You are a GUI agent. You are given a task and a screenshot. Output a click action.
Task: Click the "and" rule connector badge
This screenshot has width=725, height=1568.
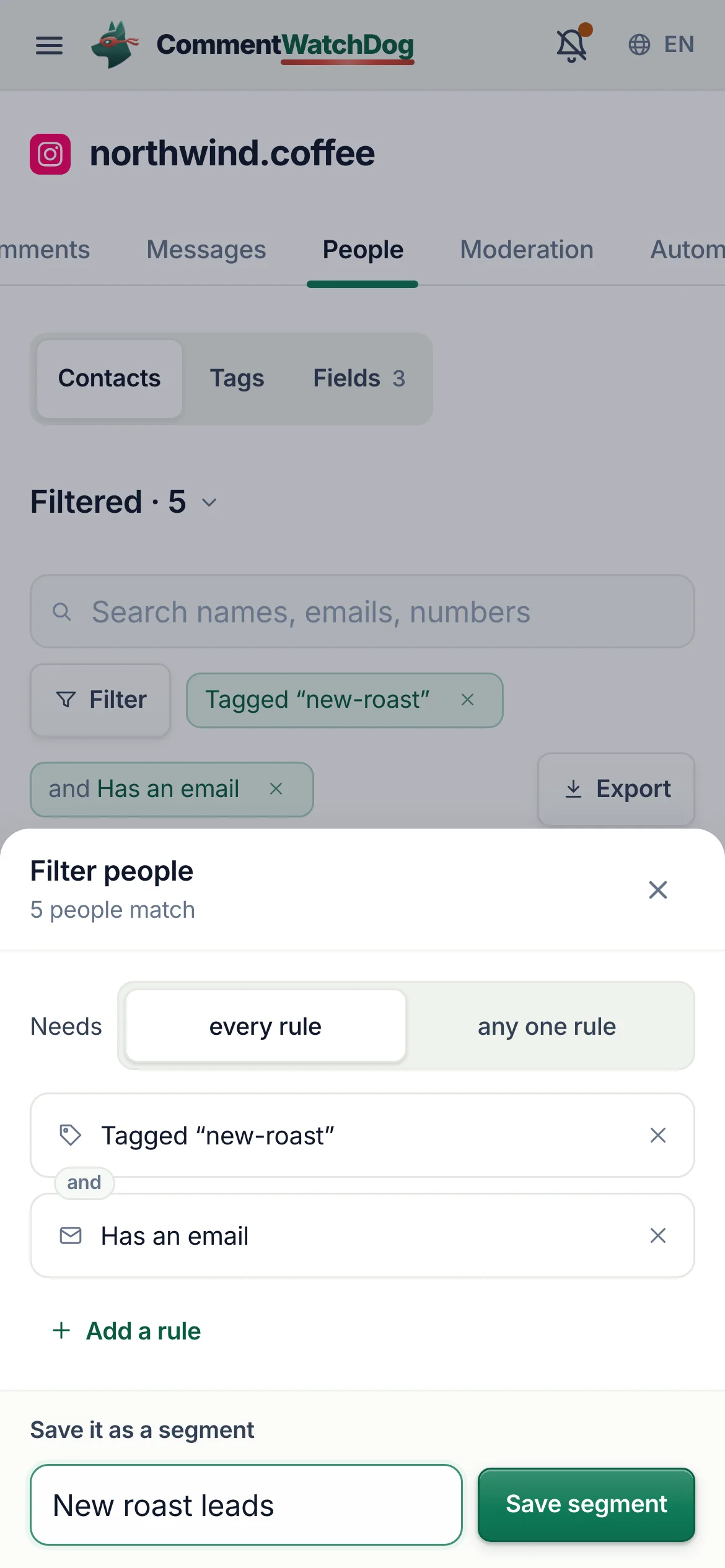pyautogui.click(x=84, y=1183)
